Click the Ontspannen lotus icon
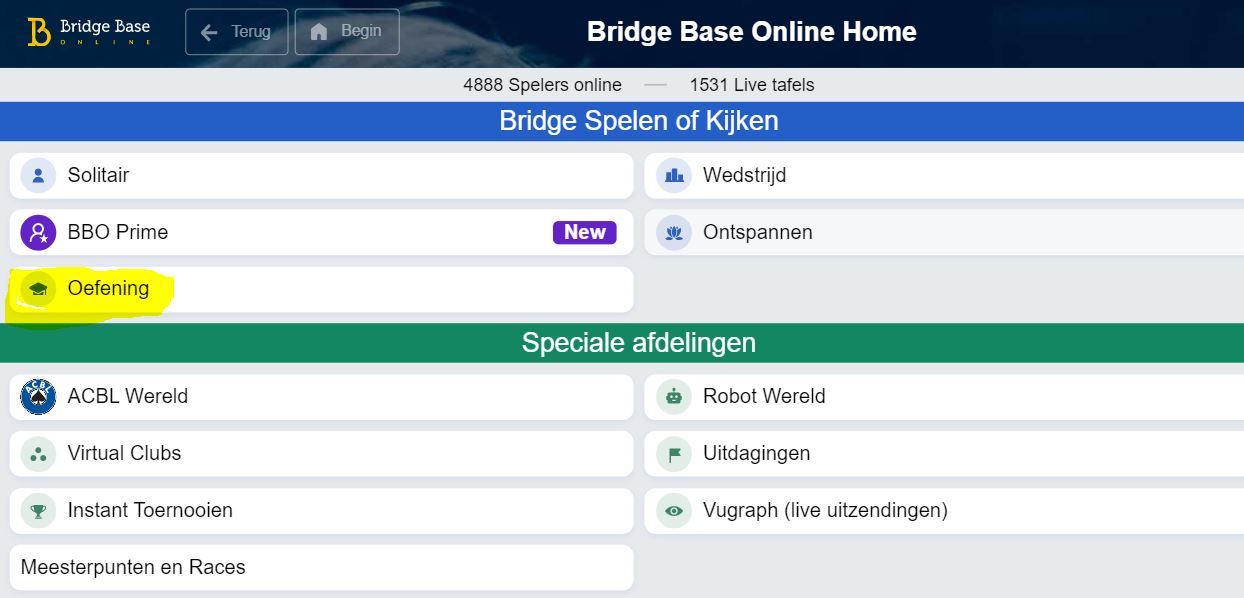Screen dimensions: 1244x598 (x=674, y=233)
